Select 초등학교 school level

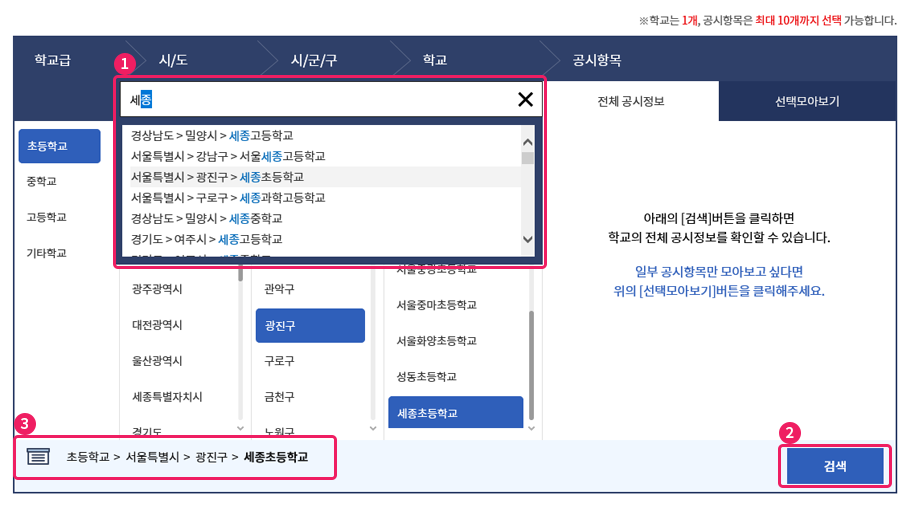(x=60, y=146)
